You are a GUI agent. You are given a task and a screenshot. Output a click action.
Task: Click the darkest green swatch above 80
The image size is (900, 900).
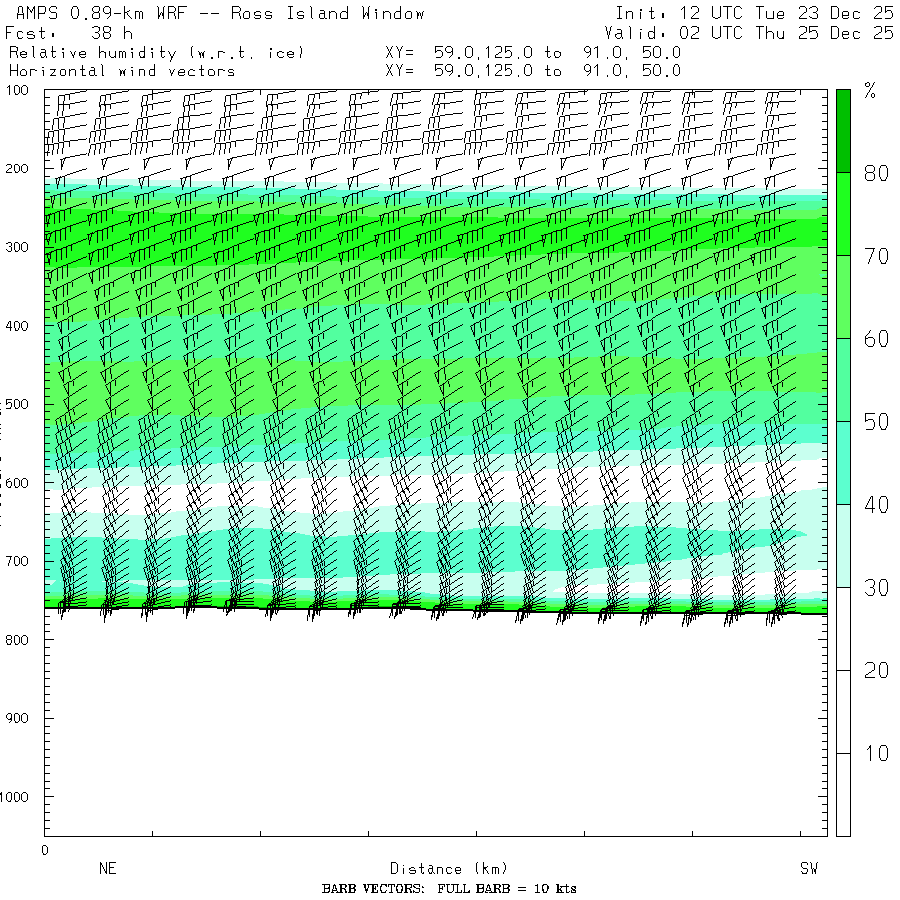pyautogui.click(x=843, y=130)
